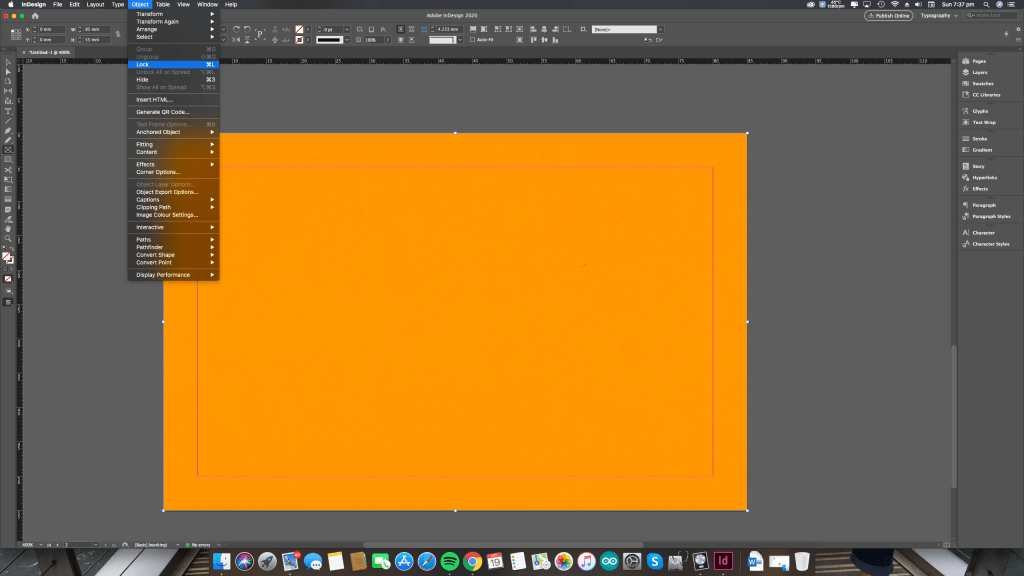Pick the Hand tool in the toolbox
This screenshot has height=576, width=1024.
pyautogui.click(x=8, y=229)
